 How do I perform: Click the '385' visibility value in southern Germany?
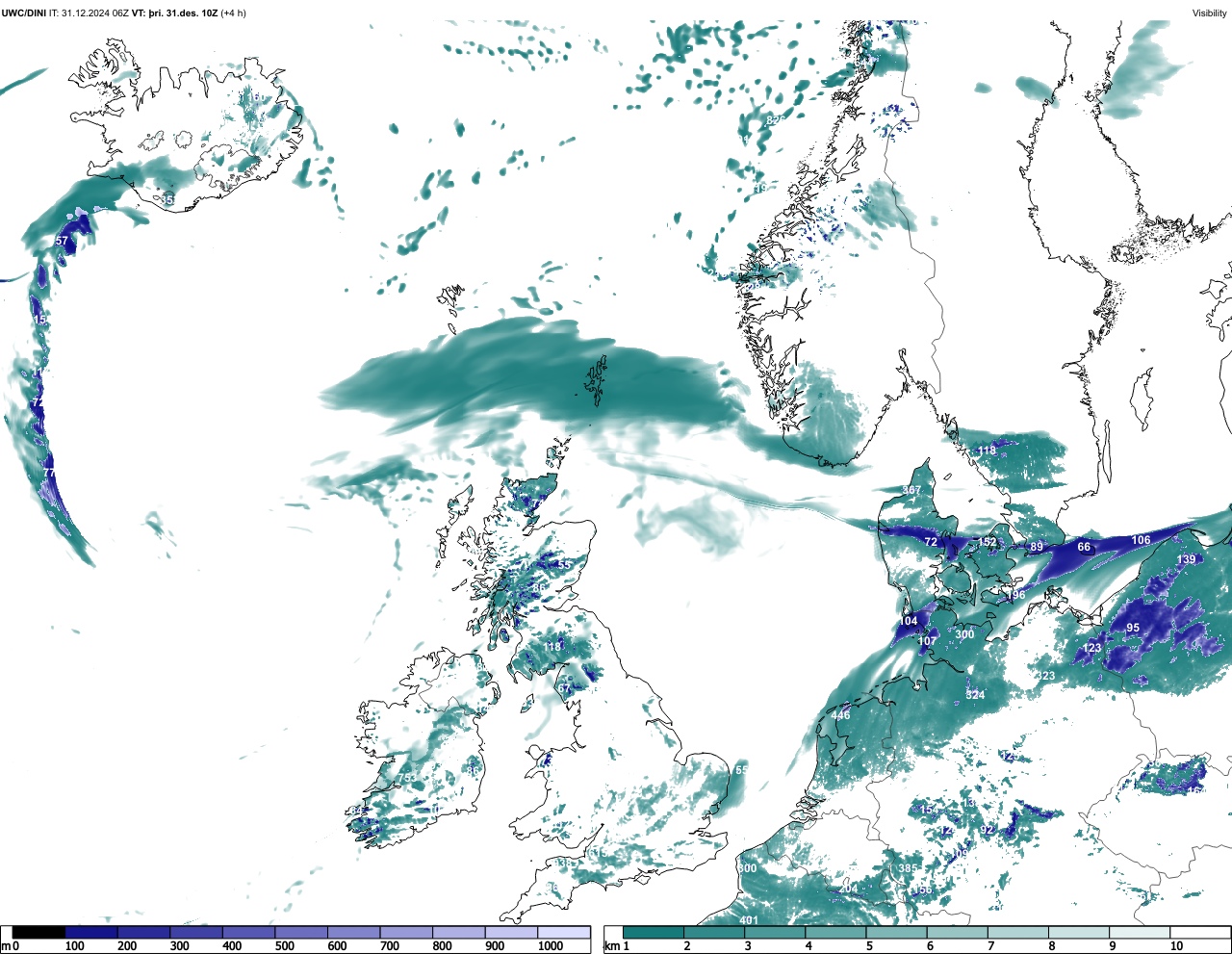[x=908, y=868]
